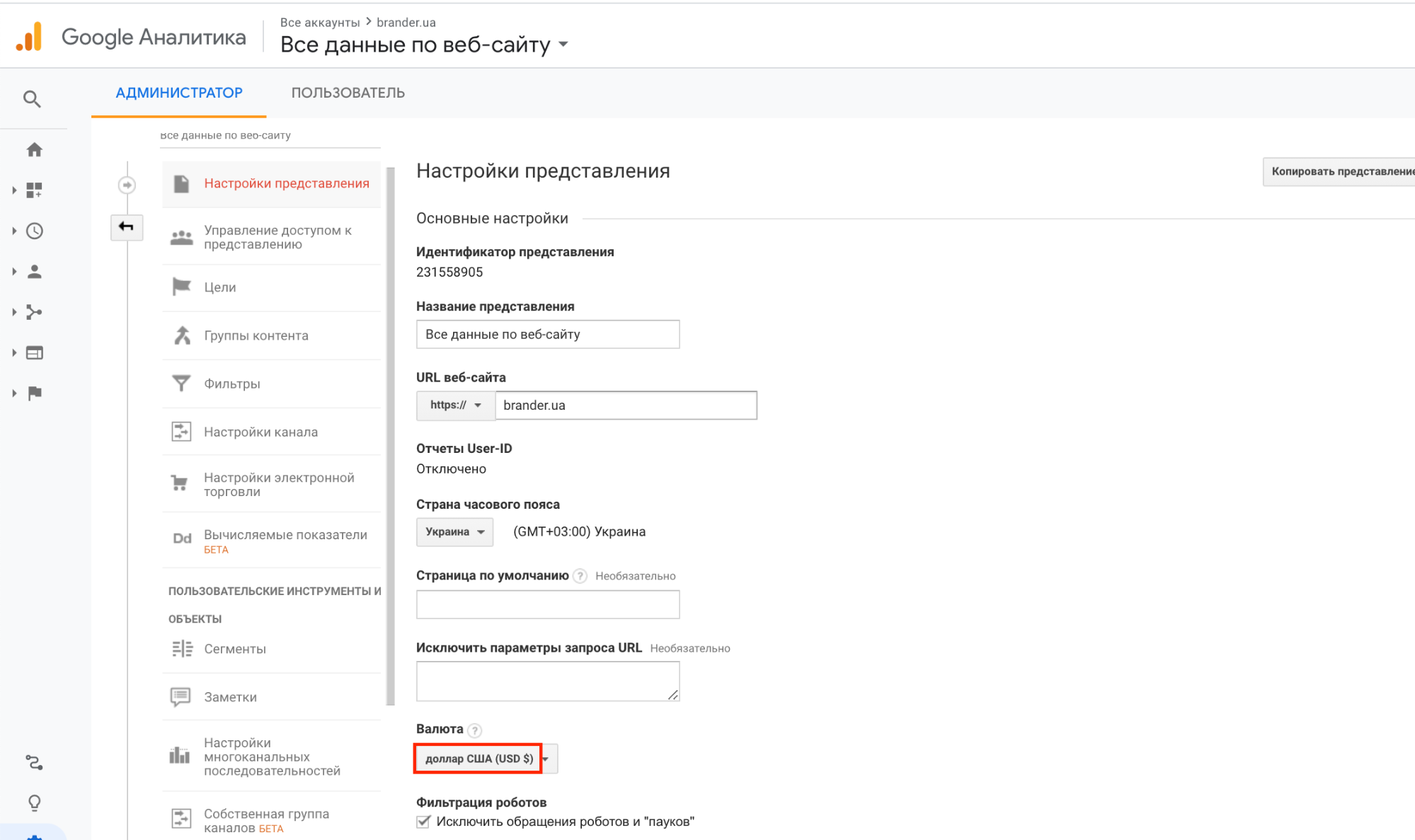Open the Украина time zone country dropdown
This screenshot has height=840, width=1415.
(x=454, y=532)
